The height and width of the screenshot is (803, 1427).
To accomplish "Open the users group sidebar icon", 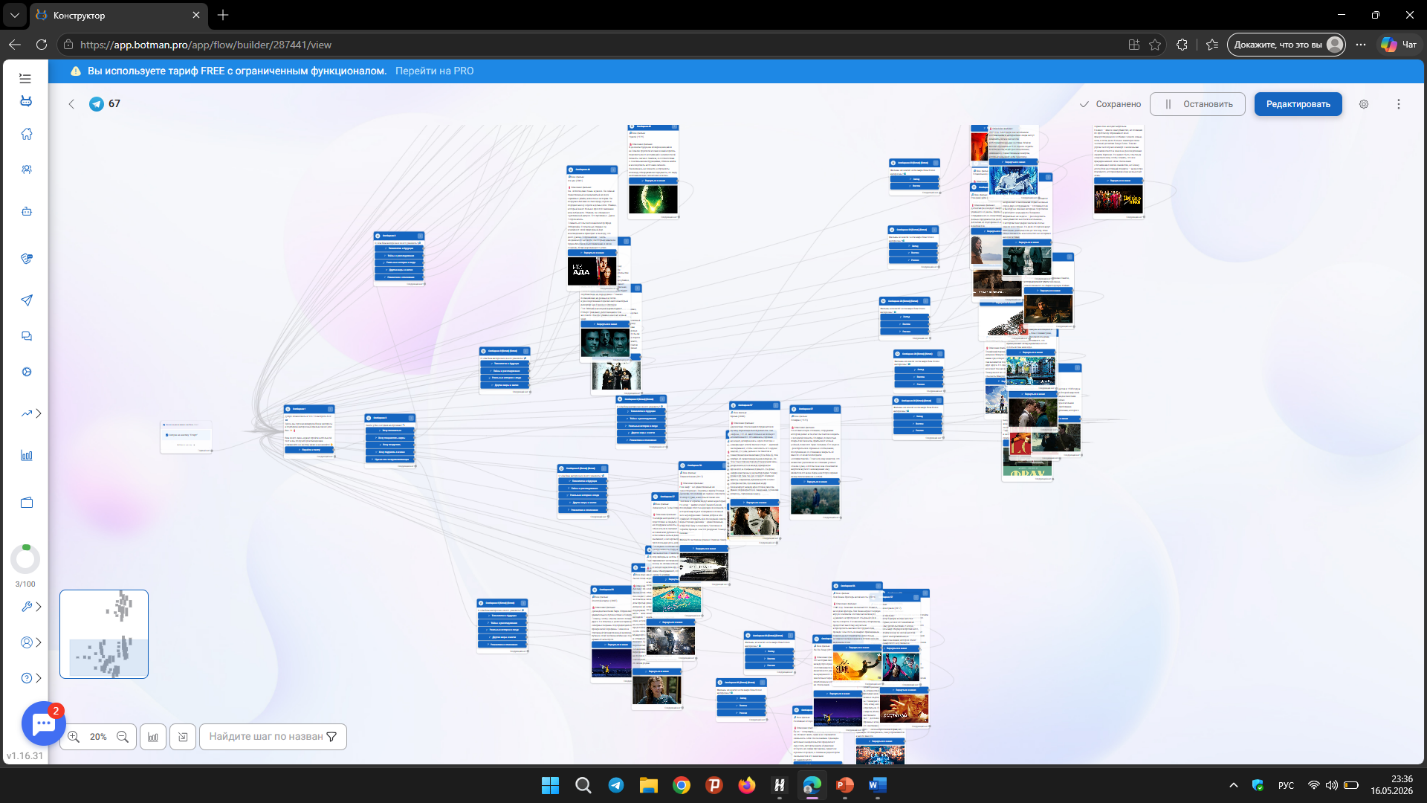I will click(27, 169).
